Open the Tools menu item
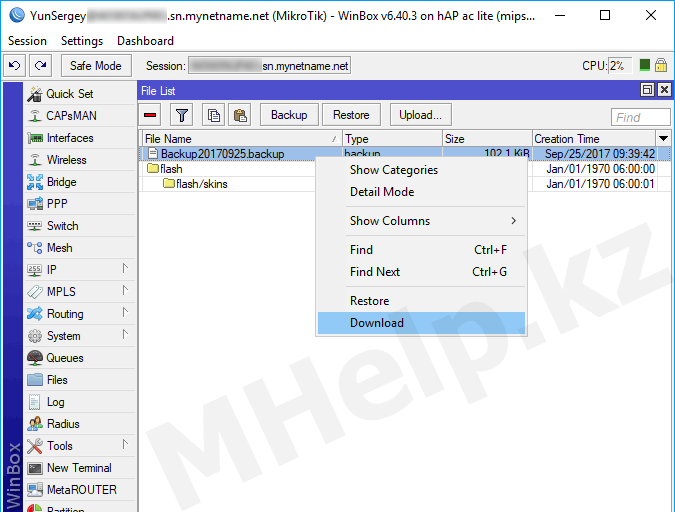 click(80, 446)
